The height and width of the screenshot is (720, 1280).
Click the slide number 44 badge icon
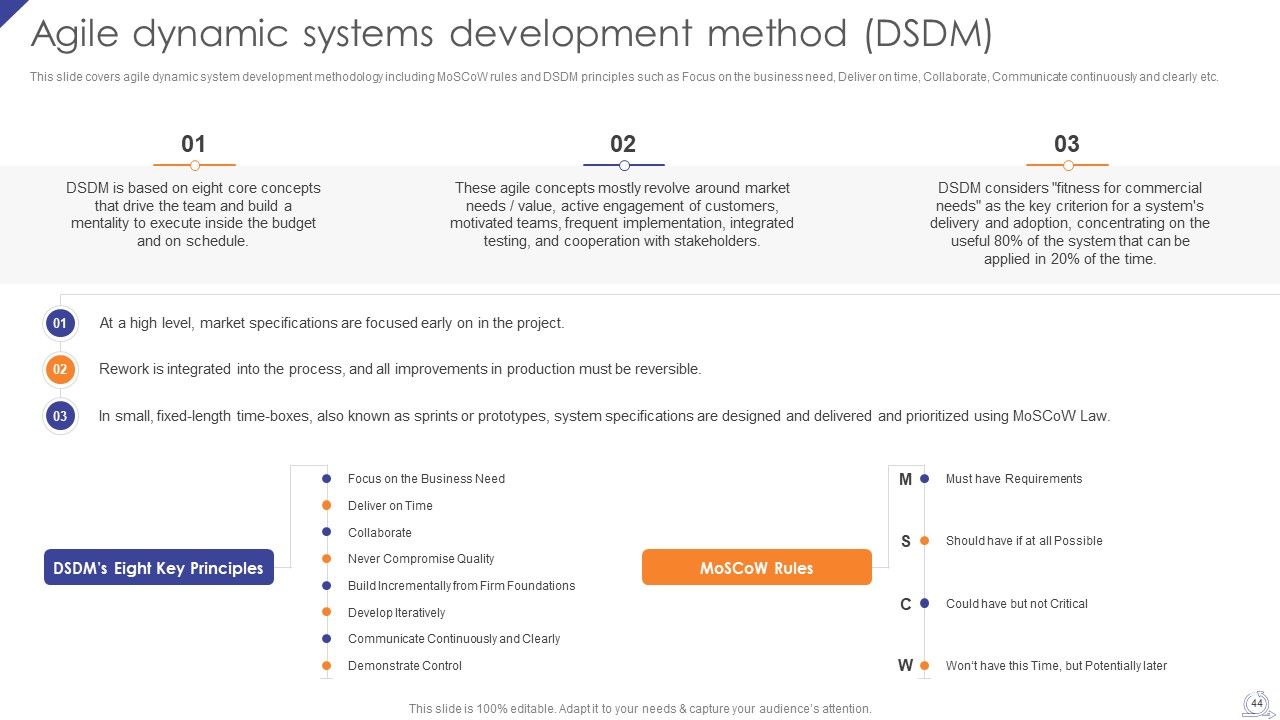point(1257,703)
